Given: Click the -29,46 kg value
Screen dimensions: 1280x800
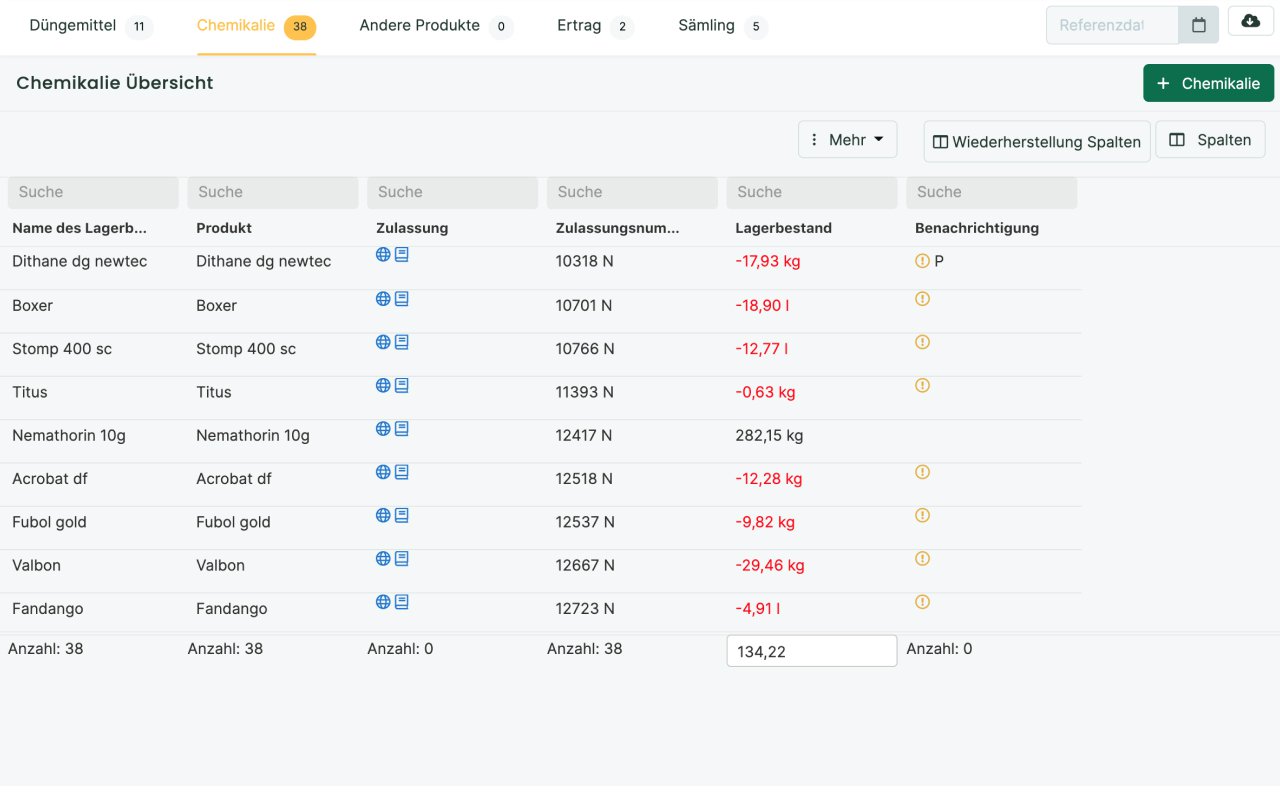Looking at the screenshot, I should (769, 565).
